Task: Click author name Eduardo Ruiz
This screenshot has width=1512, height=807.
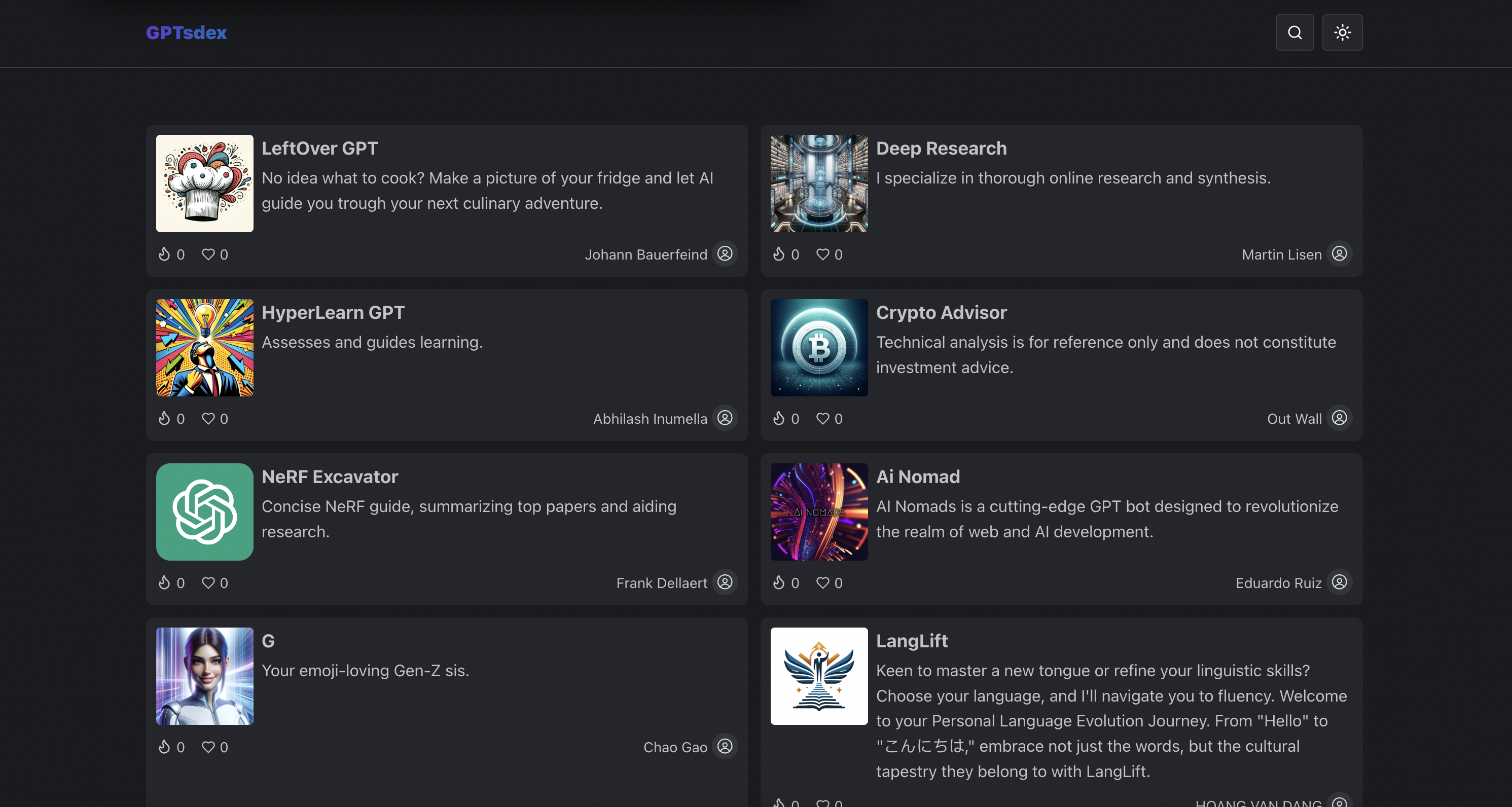Action: pos(1278,583)
